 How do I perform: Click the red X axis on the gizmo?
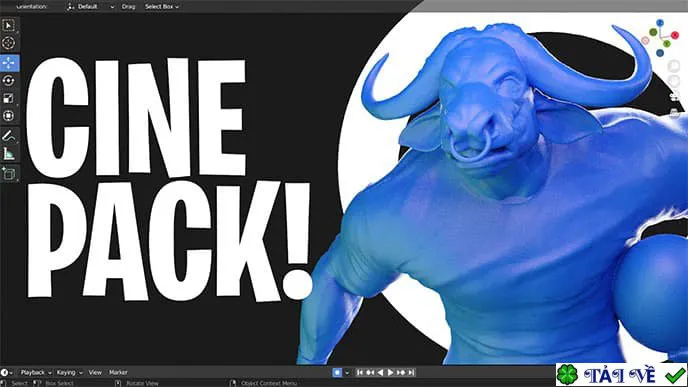click(675, 35)
